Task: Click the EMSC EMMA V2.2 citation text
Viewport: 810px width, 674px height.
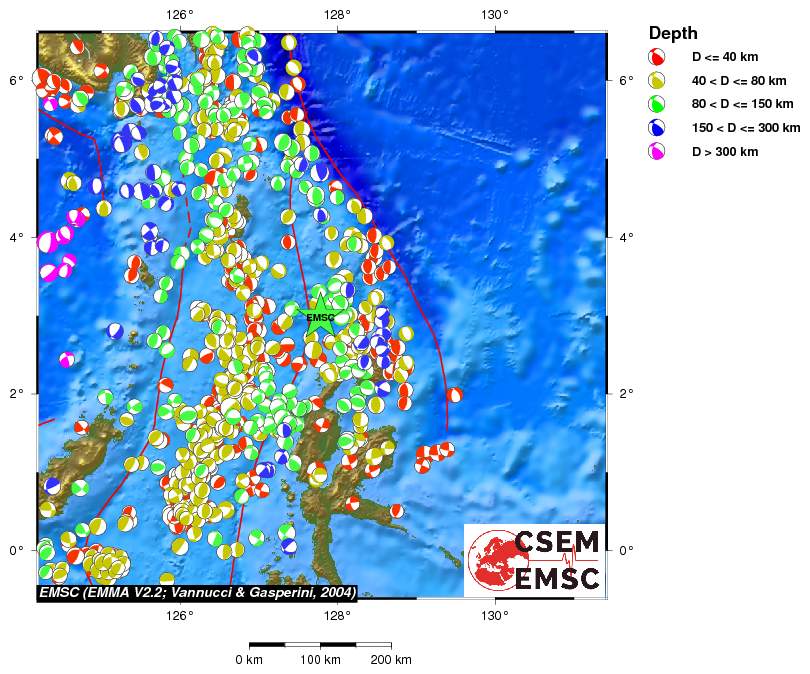Action: (196, 592)
